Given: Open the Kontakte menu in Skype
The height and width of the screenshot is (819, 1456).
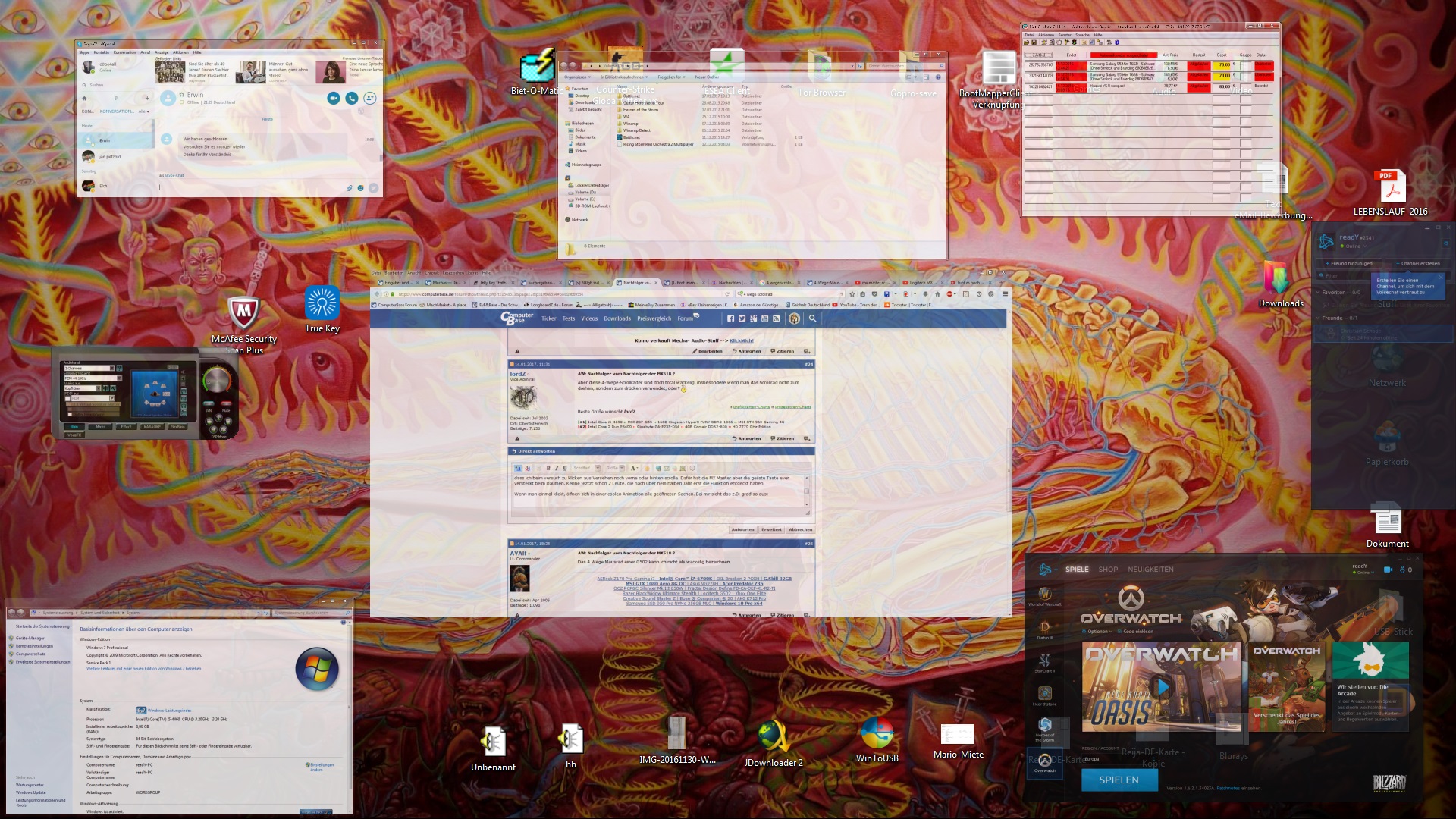Looking at the screenshot, I should point(102,52).
